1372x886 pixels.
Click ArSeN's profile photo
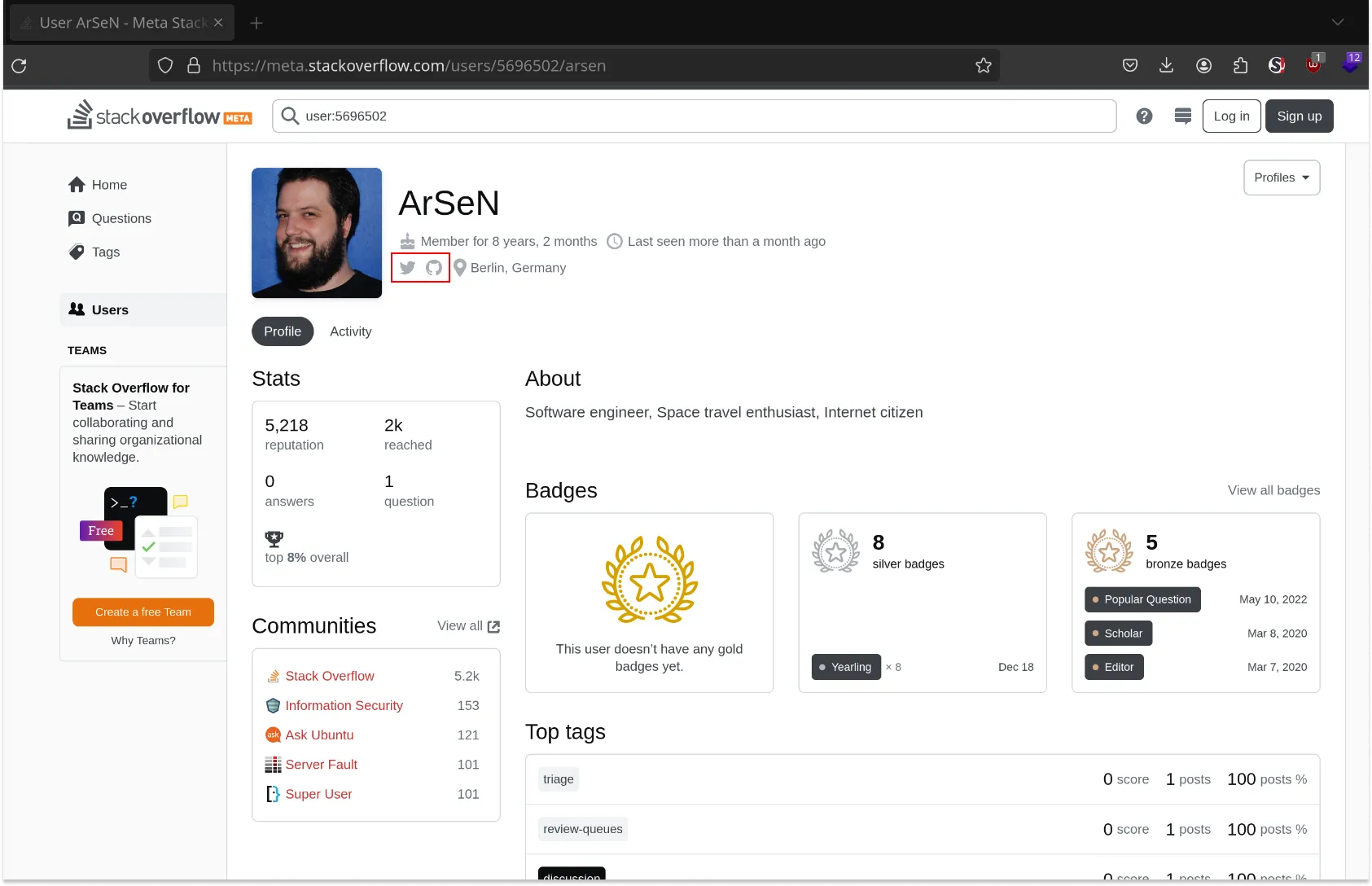click(x=317, y=233)
